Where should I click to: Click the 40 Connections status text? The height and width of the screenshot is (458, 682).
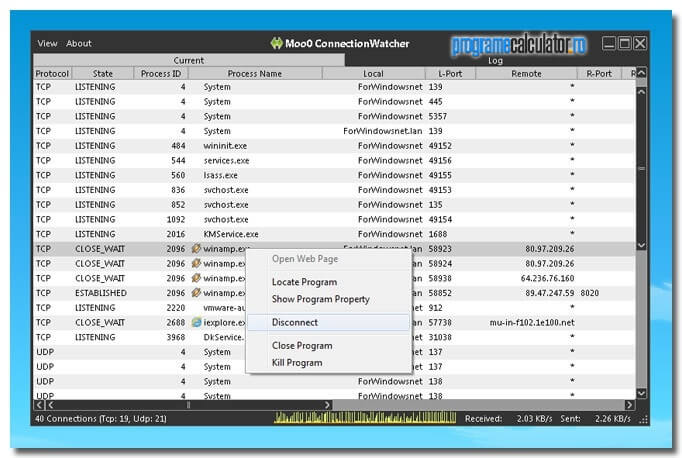click(100, 418)
